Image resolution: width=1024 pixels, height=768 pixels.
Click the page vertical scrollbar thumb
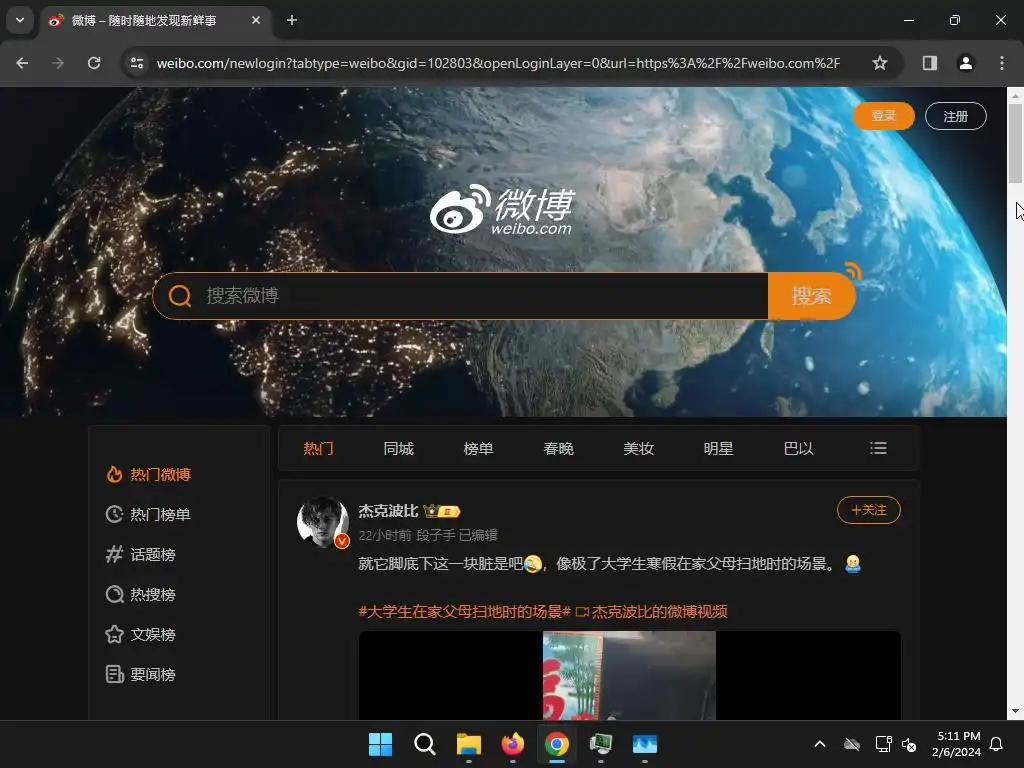point(1015,143)
